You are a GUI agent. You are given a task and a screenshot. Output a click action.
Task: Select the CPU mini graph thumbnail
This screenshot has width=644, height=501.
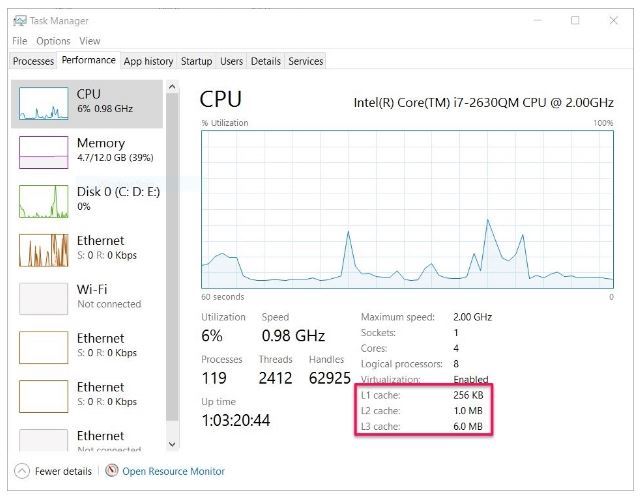point(44,103)
